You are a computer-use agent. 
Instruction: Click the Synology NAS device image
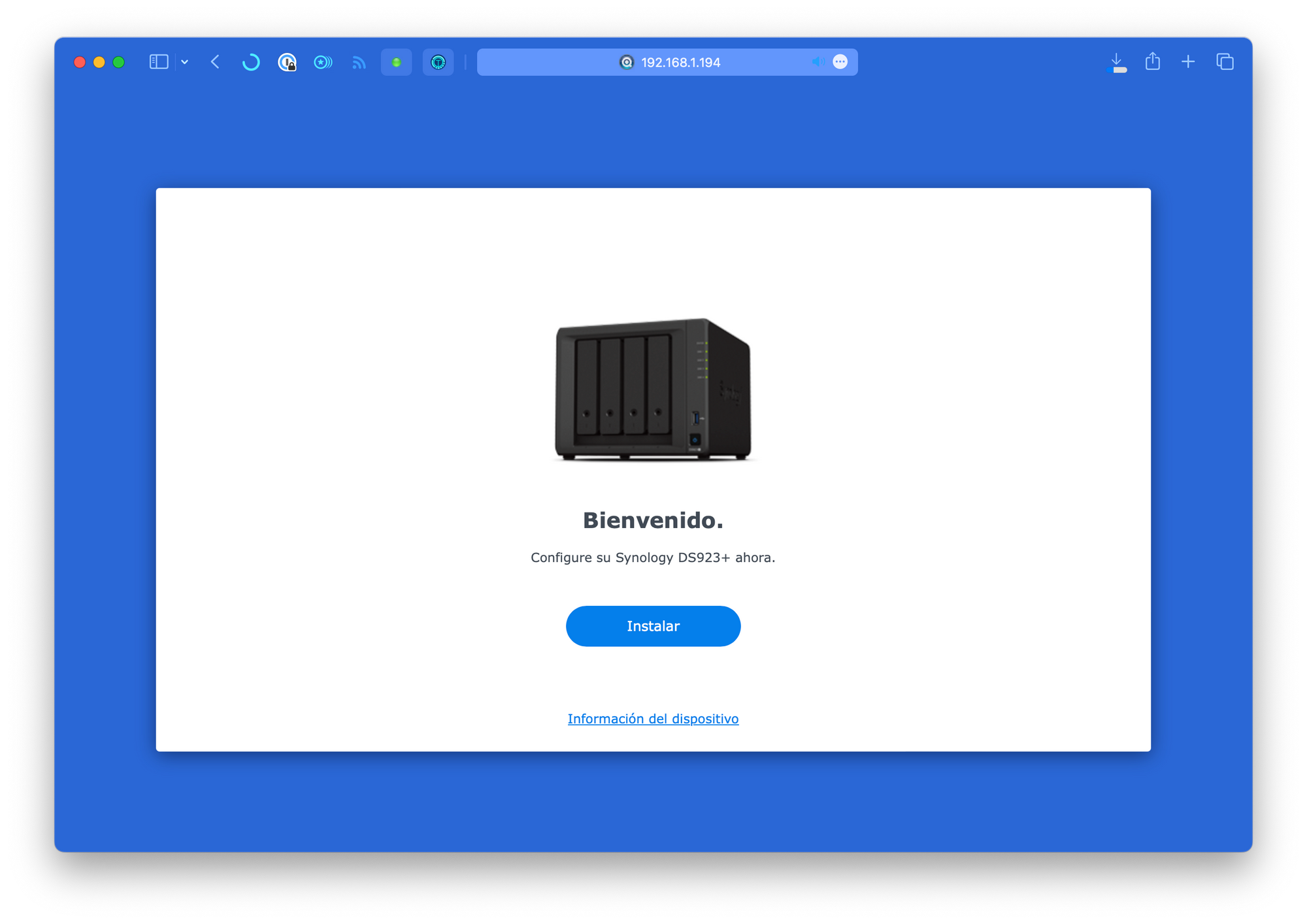pyautogui.click(x=653, y=389)
